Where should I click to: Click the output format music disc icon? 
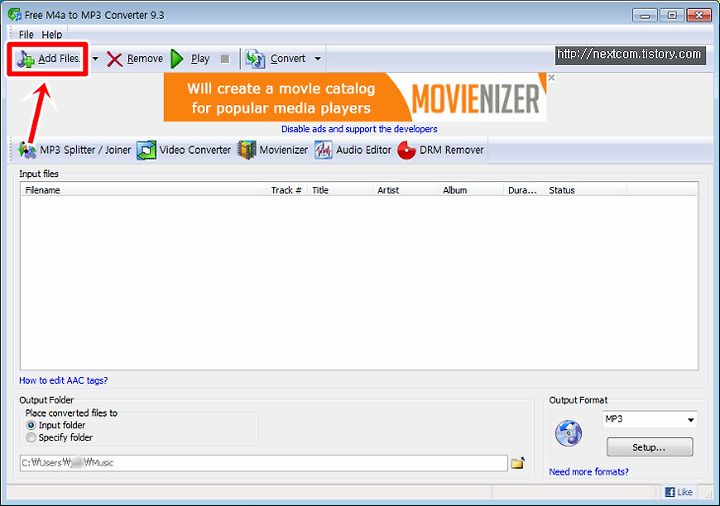point(568,433)
